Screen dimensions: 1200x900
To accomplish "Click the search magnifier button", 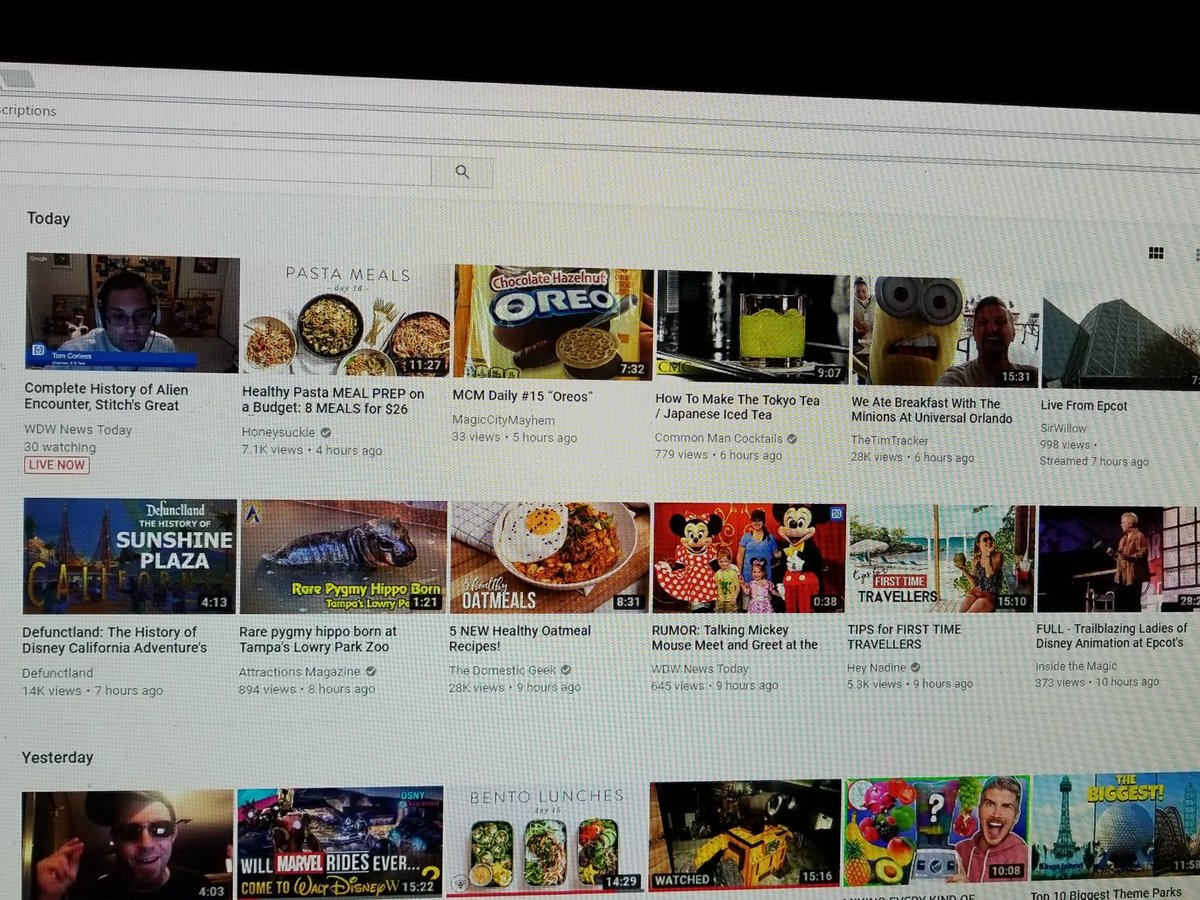I will tap(461, 172).
